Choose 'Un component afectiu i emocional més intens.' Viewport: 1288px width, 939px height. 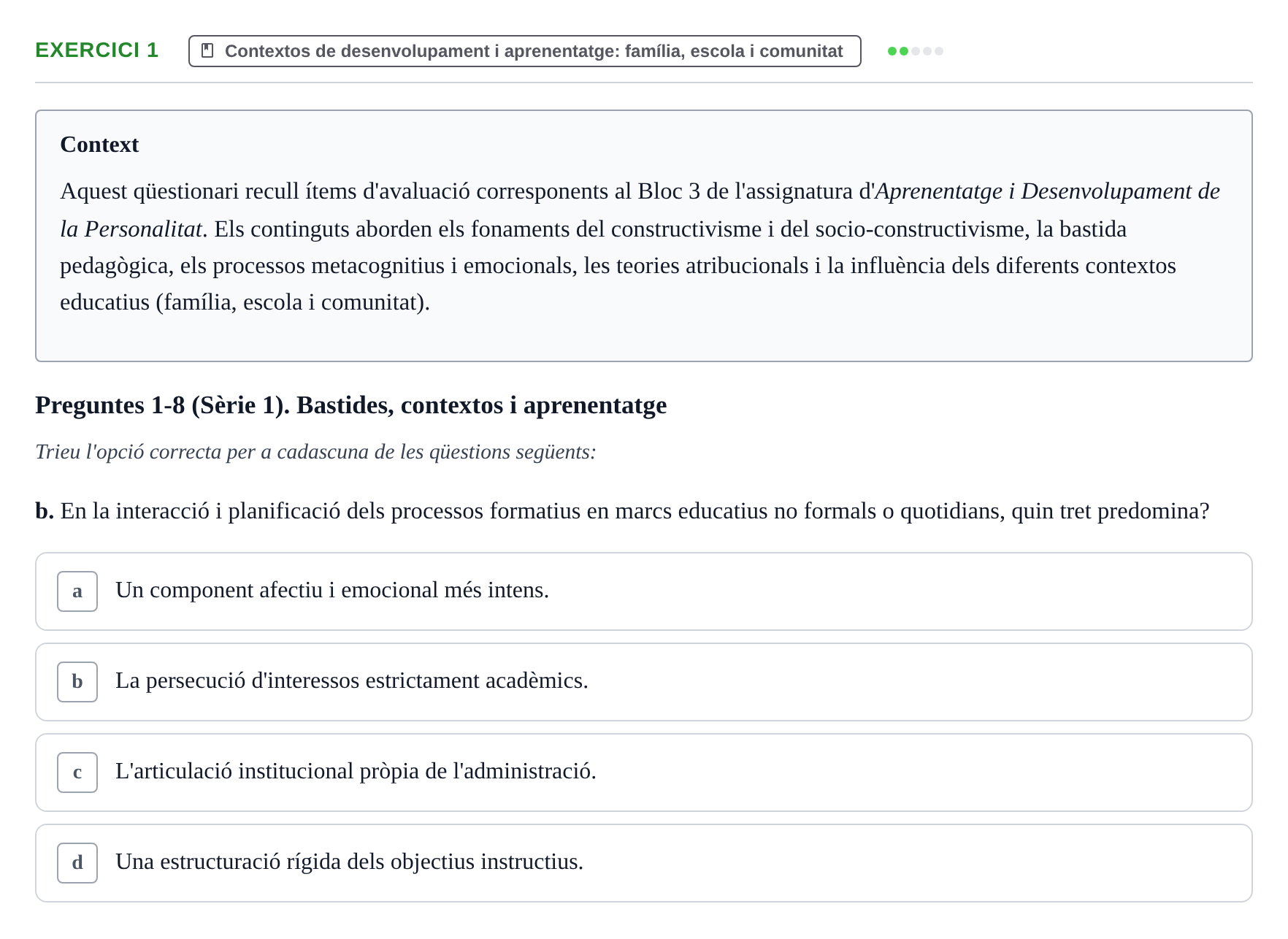[x=644, y=591]
